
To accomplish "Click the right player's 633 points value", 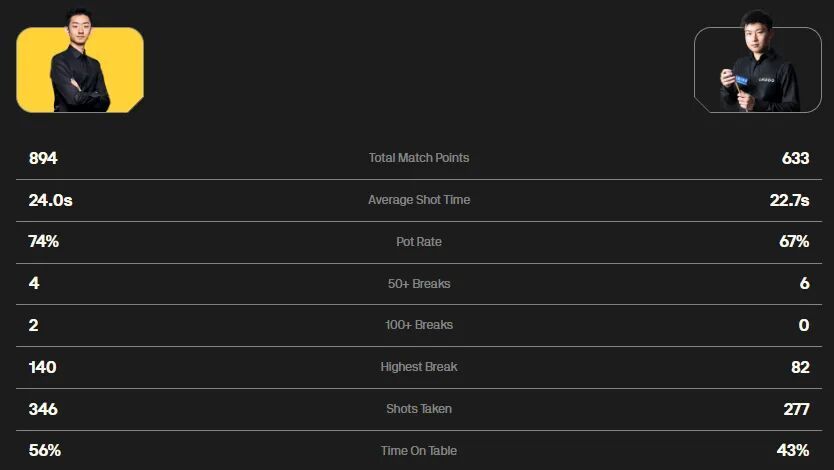I will tap(795, 158).
